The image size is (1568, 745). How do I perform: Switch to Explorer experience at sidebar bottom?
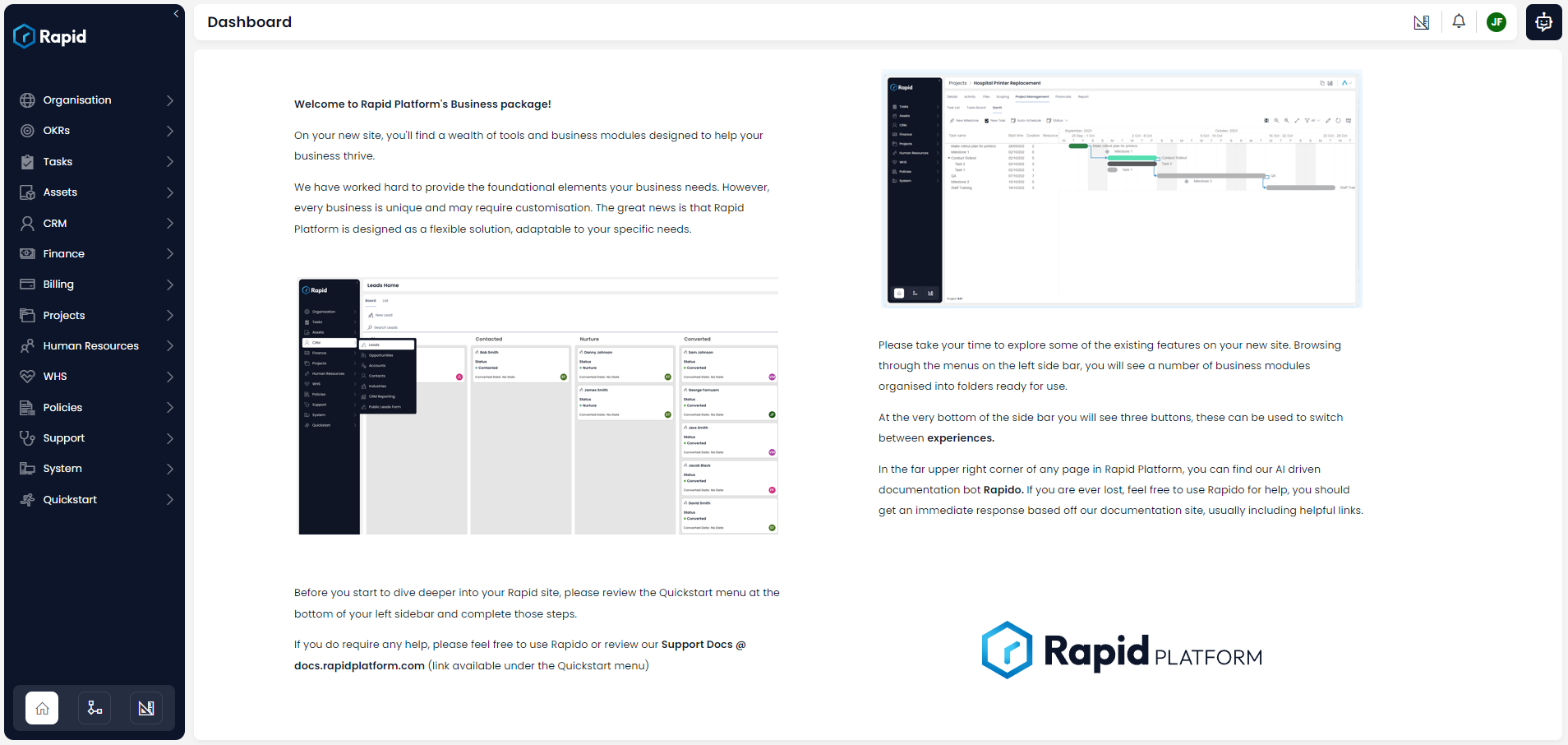tap(146, 708)
